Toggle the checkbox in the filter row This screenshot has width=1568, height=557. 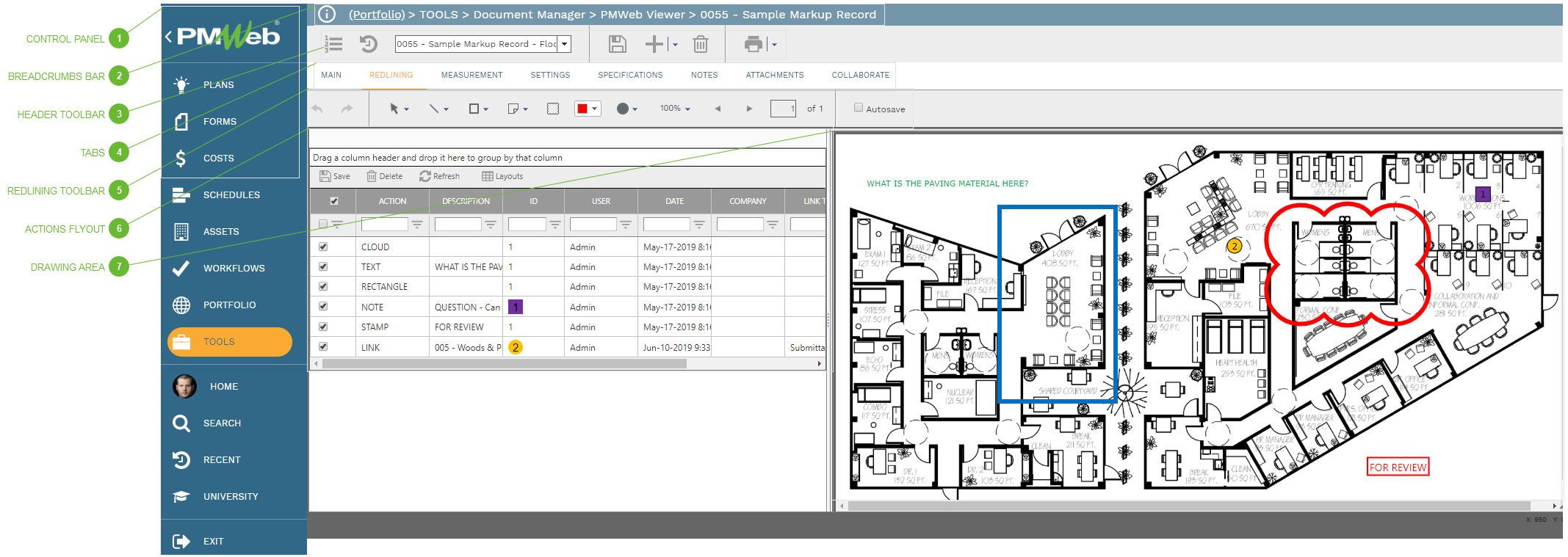pos(323,224)
